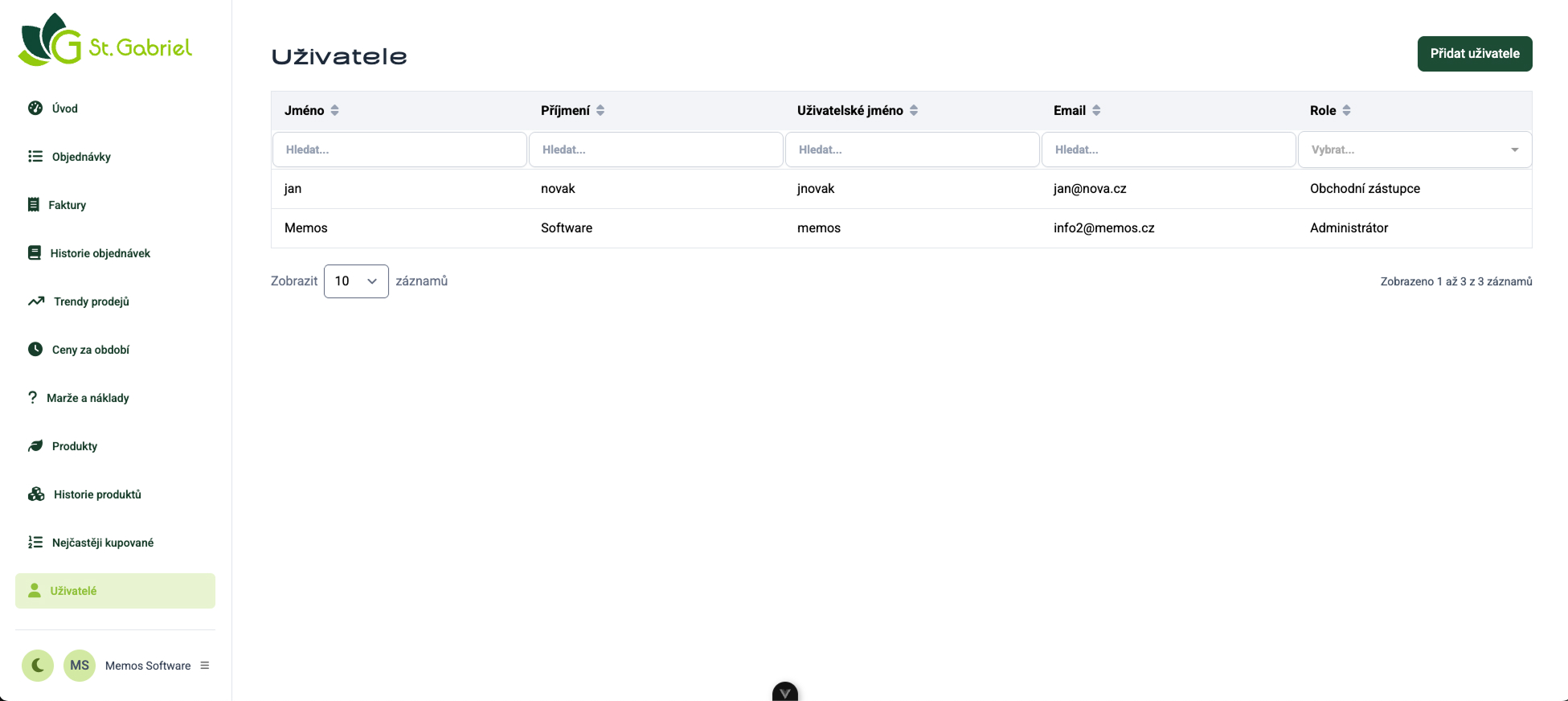Open Úvod dashboard icon in sidebar
The height and width of the screenshot is (701, 1568).
click(x=35, y=109)
